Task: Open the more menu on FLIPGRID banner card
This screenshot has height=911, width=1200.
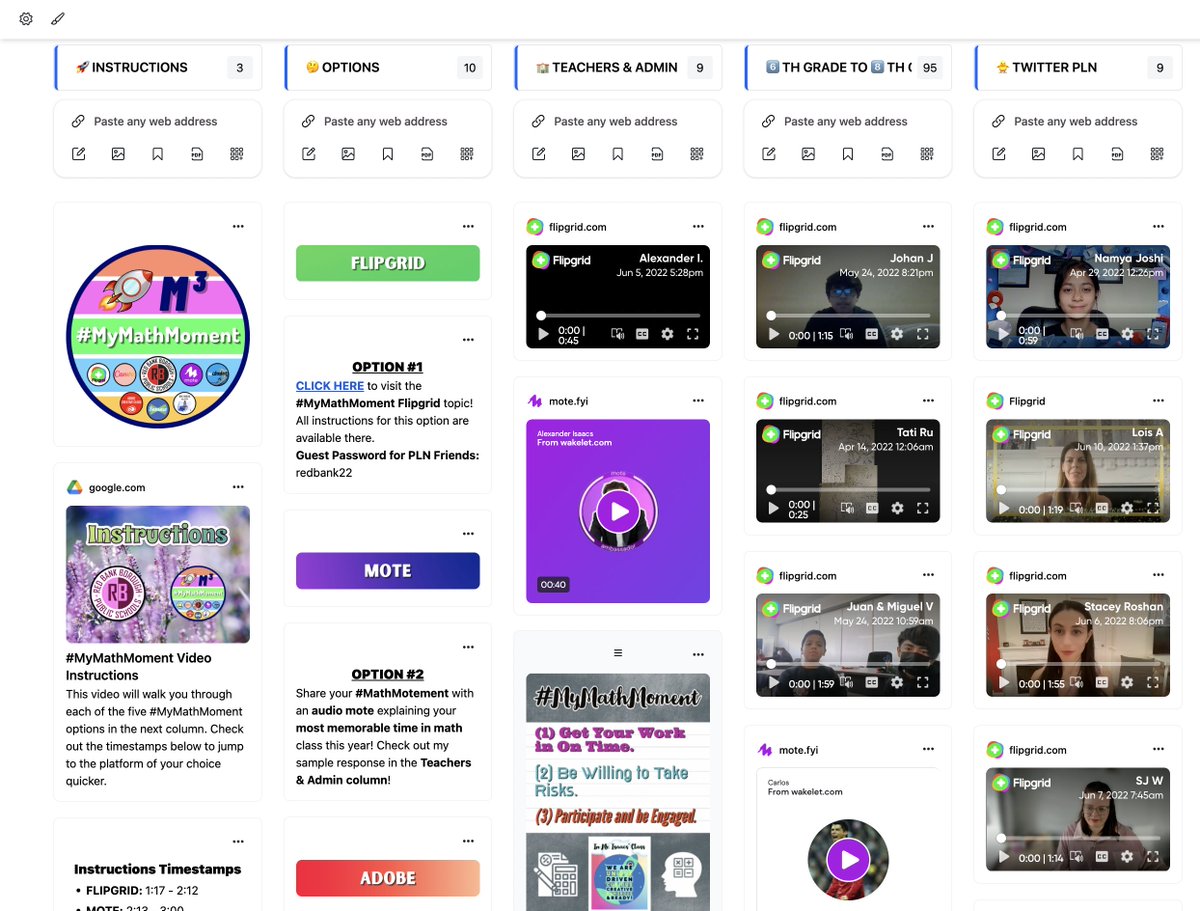Action: click(x=468, y=226)
